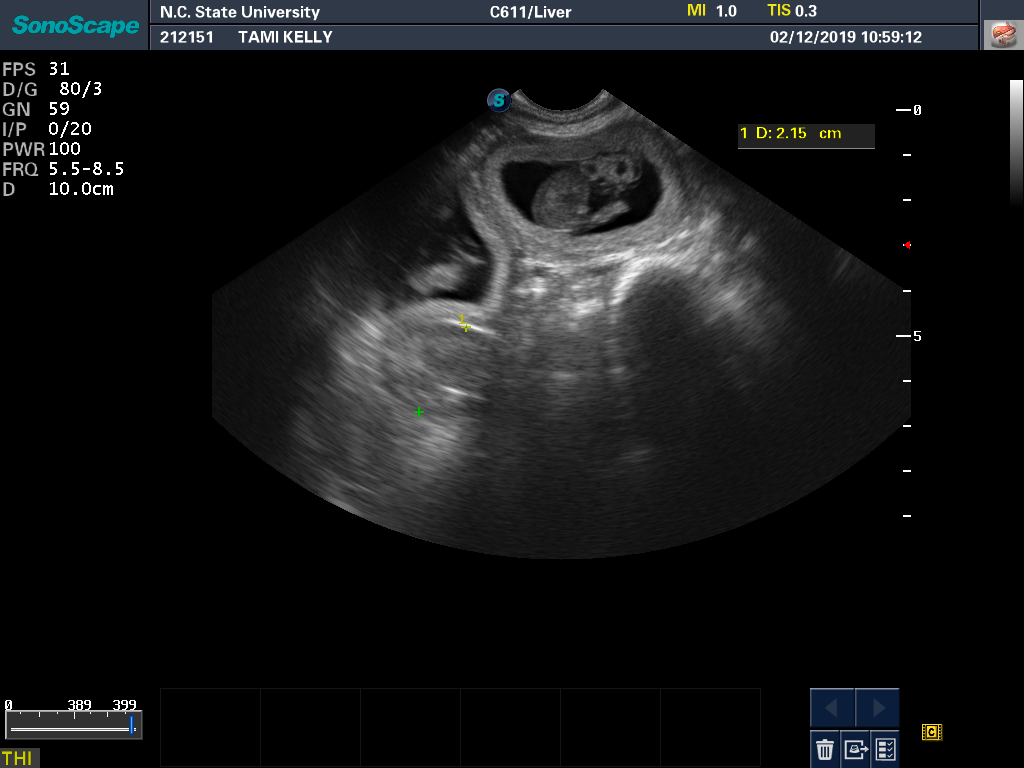Go to next image with right arrow
Viewport: 1024px width, 768px height.
pos(878,708)
